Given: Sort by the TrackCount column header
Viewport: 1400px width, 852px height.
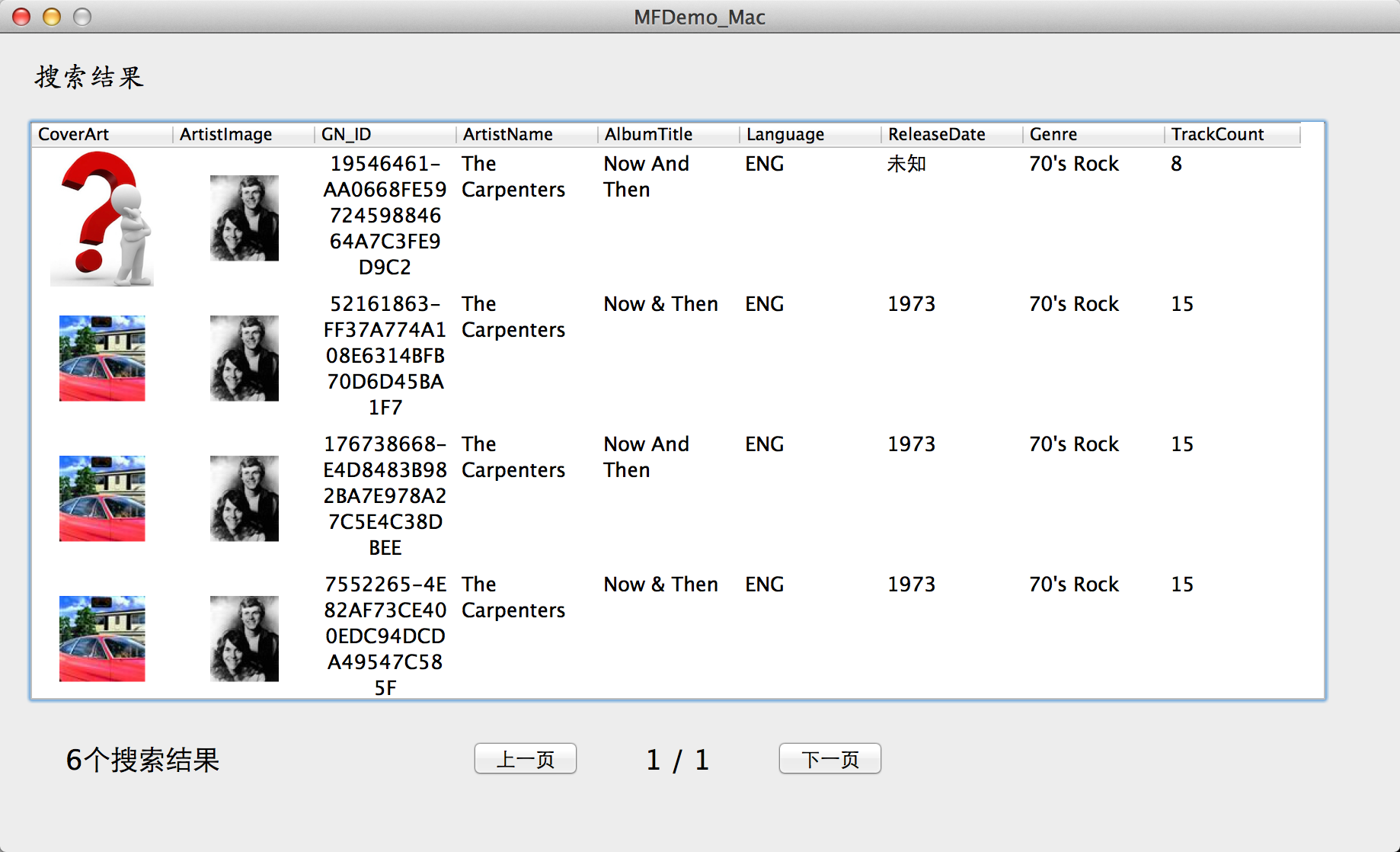Looking at the screenshot, I should [1232, 134].
